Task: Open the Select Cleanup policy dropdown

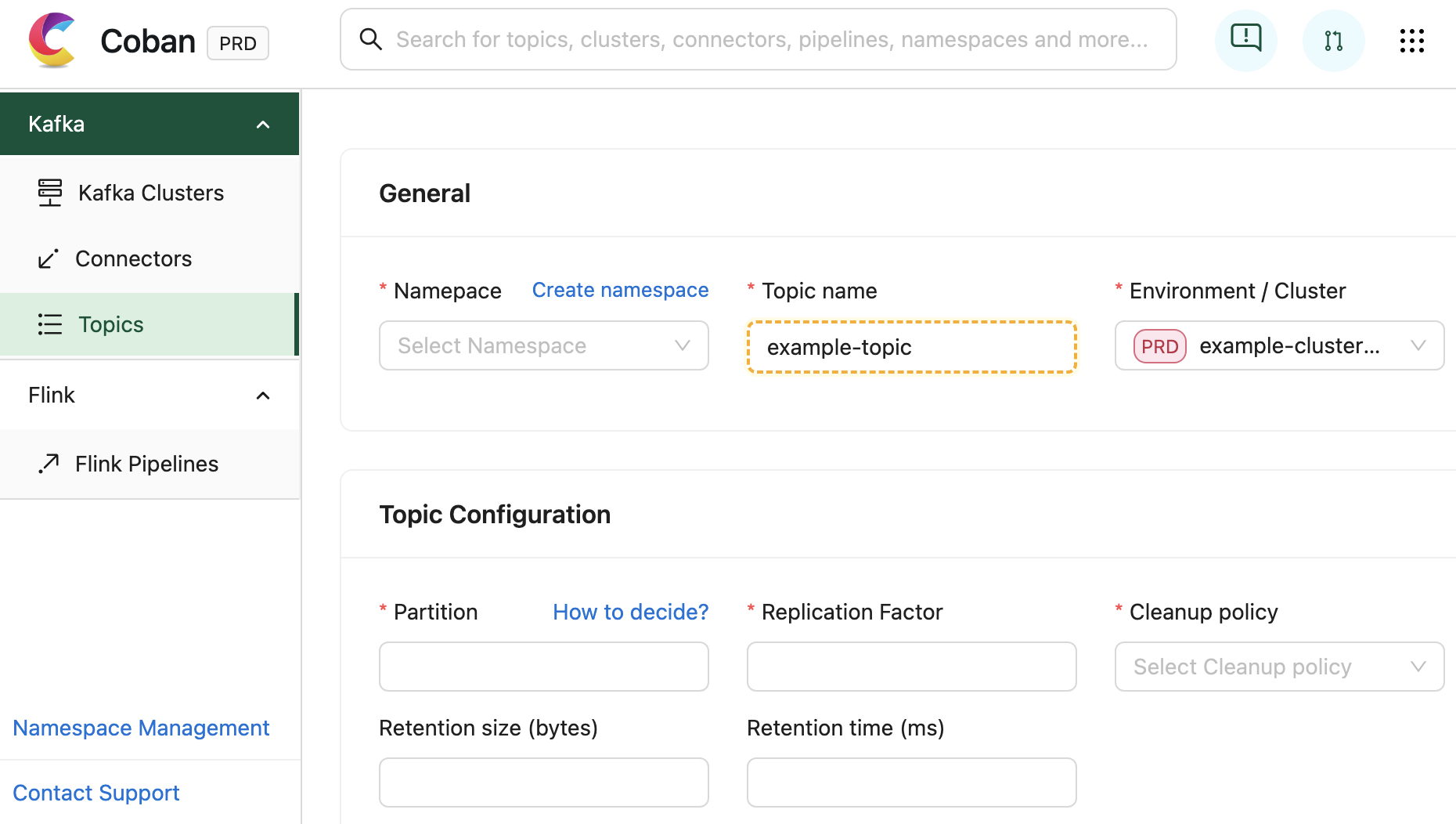Action: click(x=1279, y=667)
